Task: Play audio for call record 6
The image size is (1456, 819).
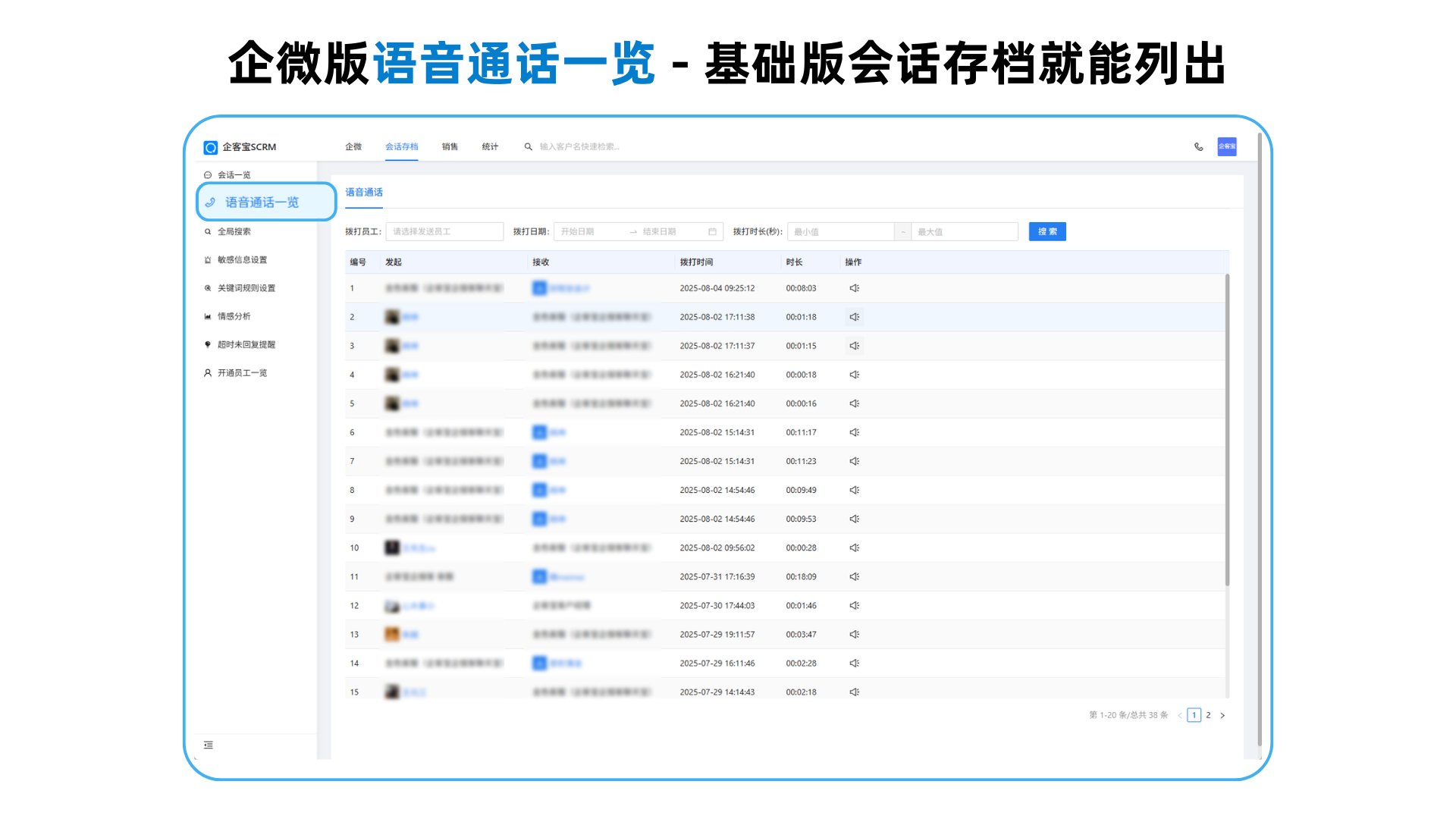Action: coord(854,432)
